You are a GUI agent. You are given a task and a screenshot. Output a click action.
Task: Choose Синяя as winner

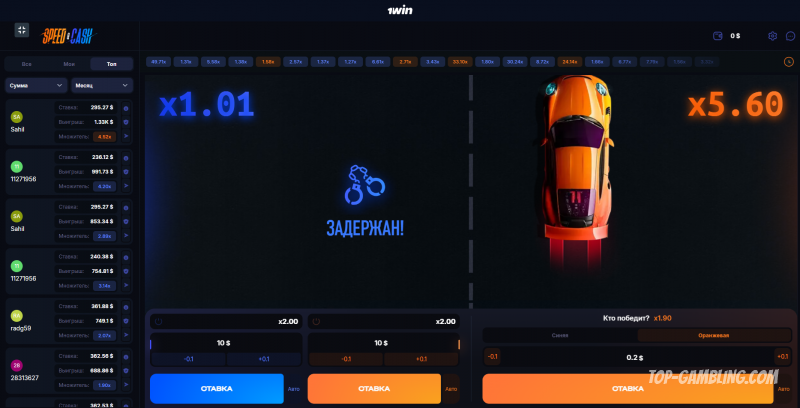pyautogui.click(x=560, y=335)
